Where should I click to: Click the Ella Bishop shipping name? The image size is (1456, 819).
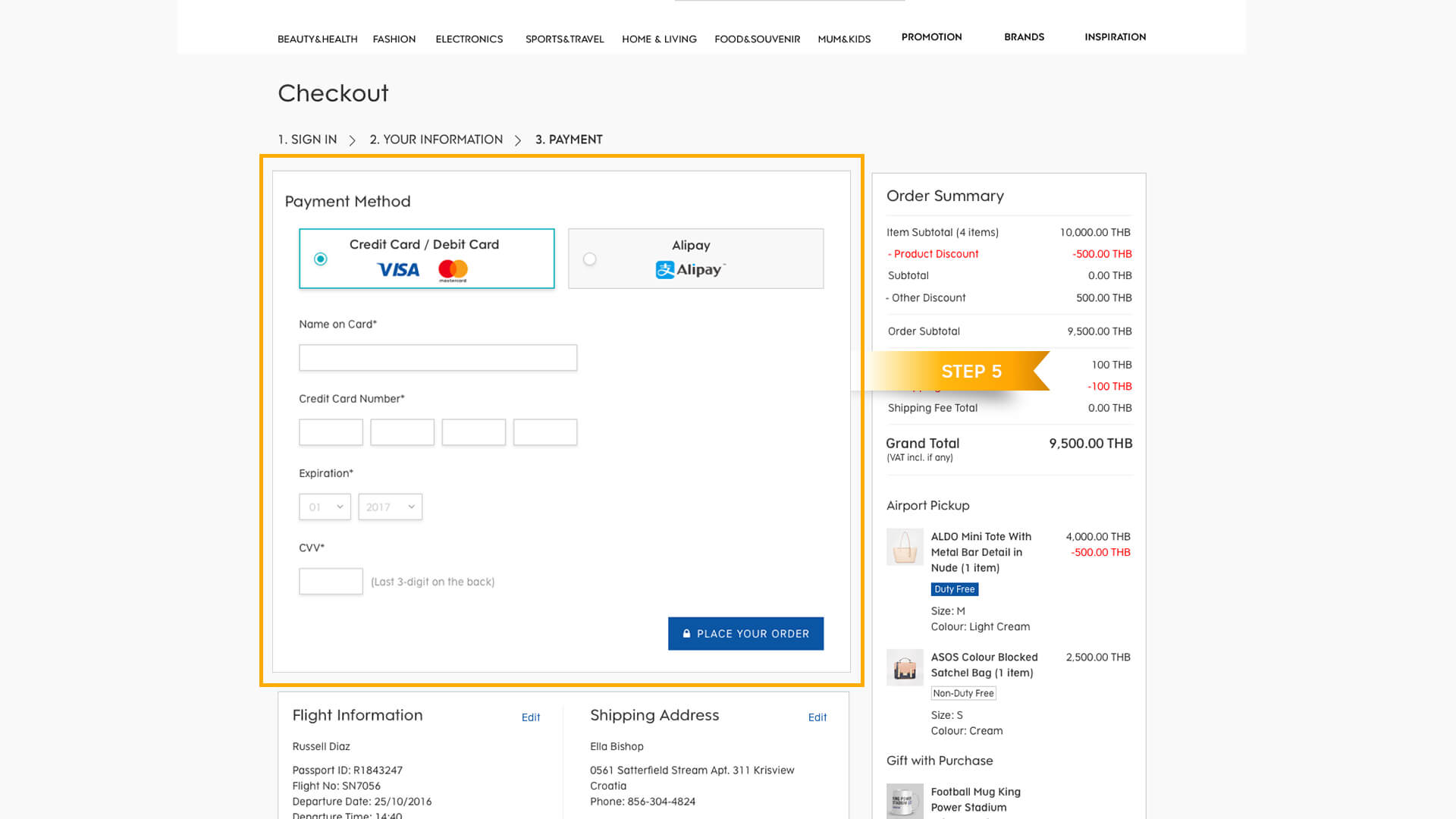(x=617, y=747)
